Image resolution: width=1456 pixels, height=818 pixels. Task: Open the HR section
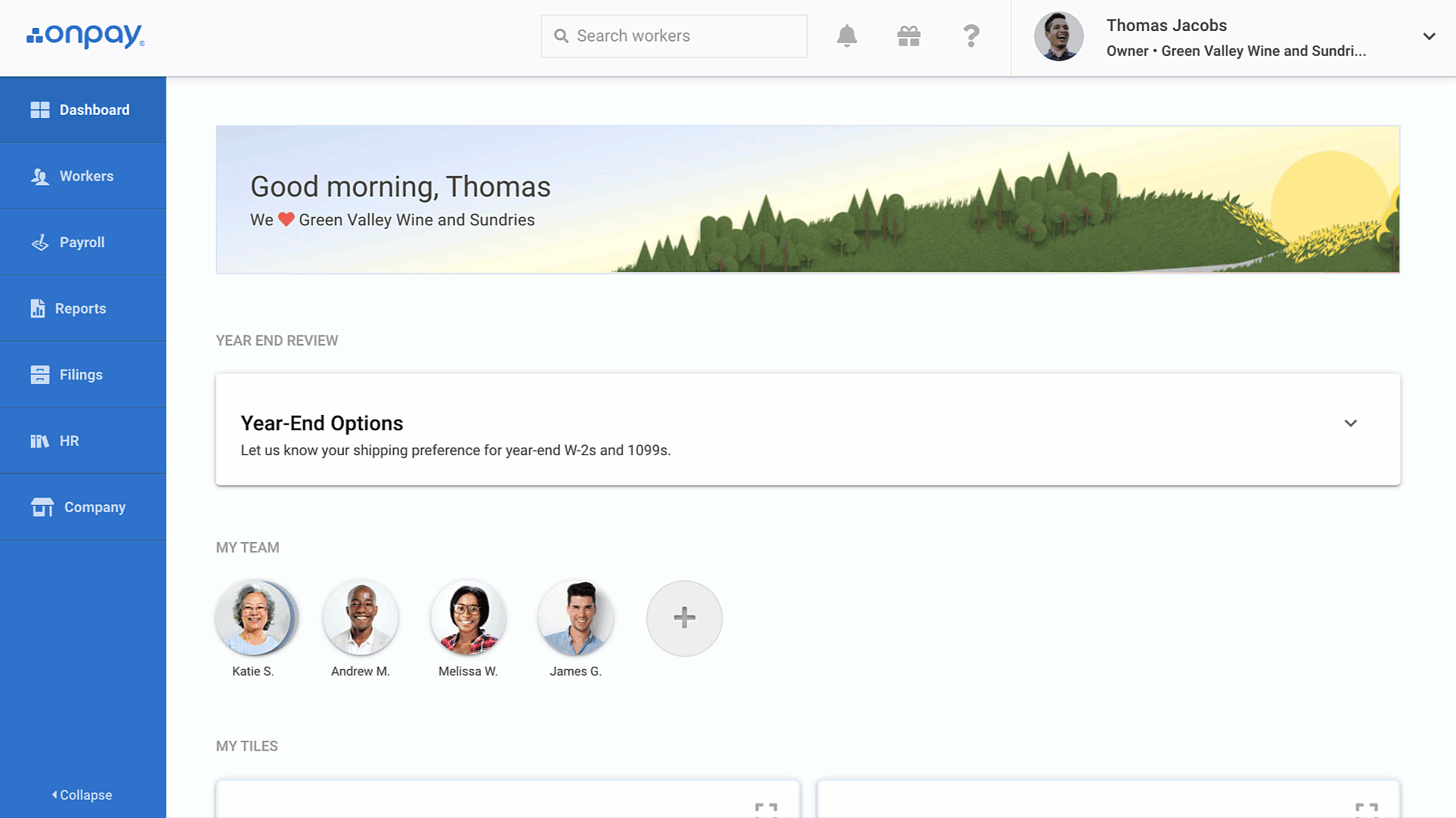click(x=83, y=441)
